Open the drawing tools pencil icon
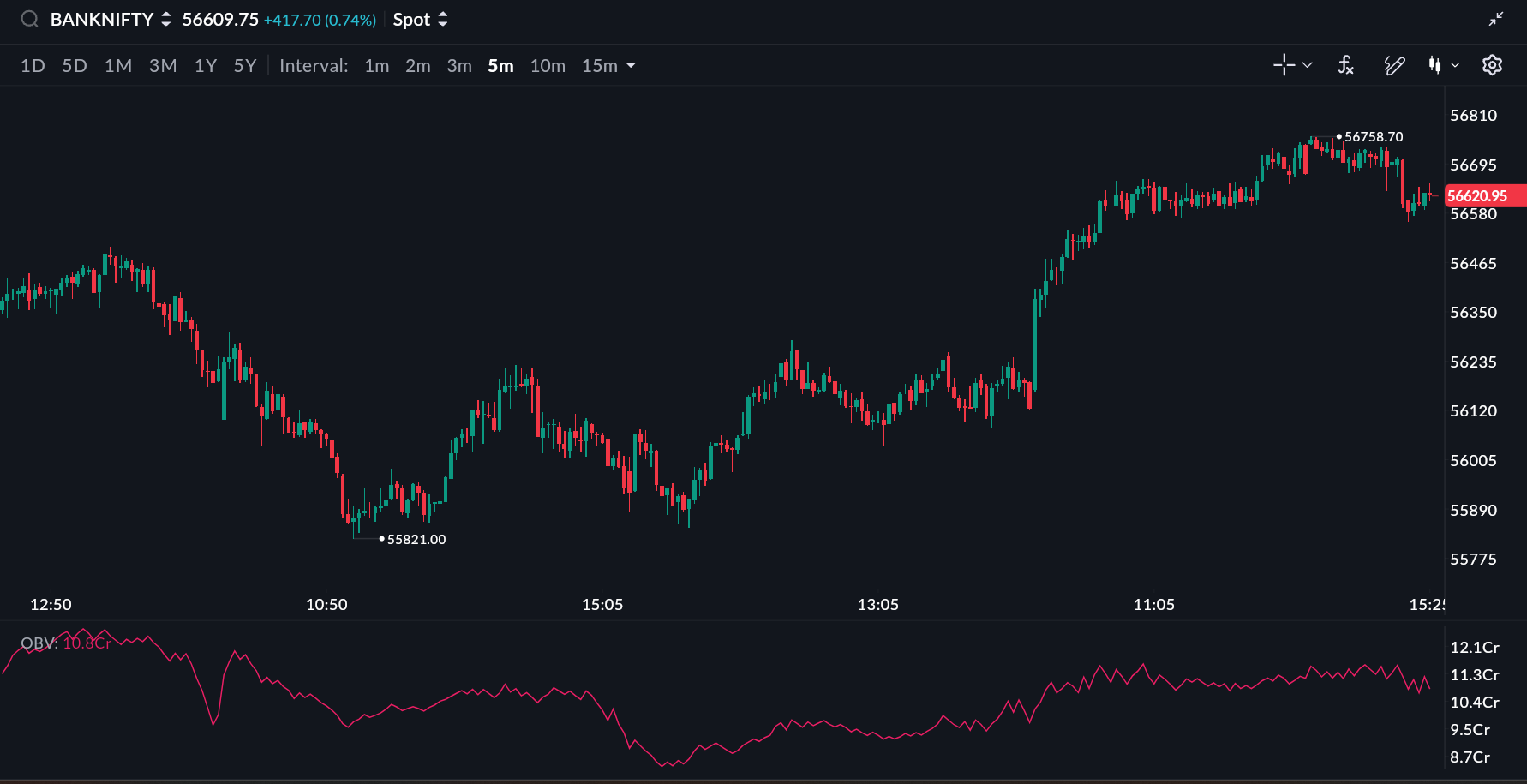 [x=1394, y=65]
